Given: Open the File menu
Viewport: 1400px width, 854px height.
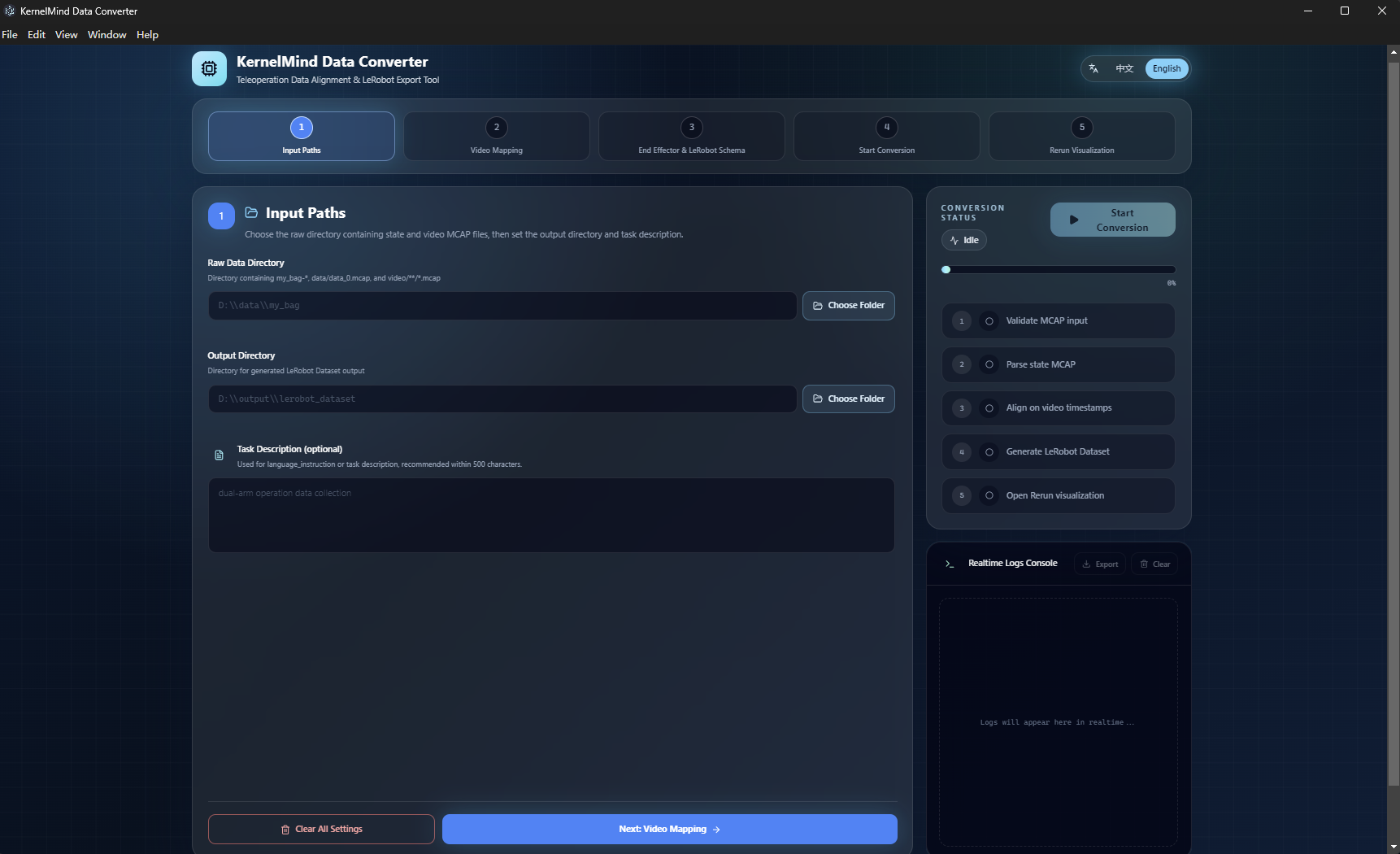Looking at the screenshot, I should 10,34.
